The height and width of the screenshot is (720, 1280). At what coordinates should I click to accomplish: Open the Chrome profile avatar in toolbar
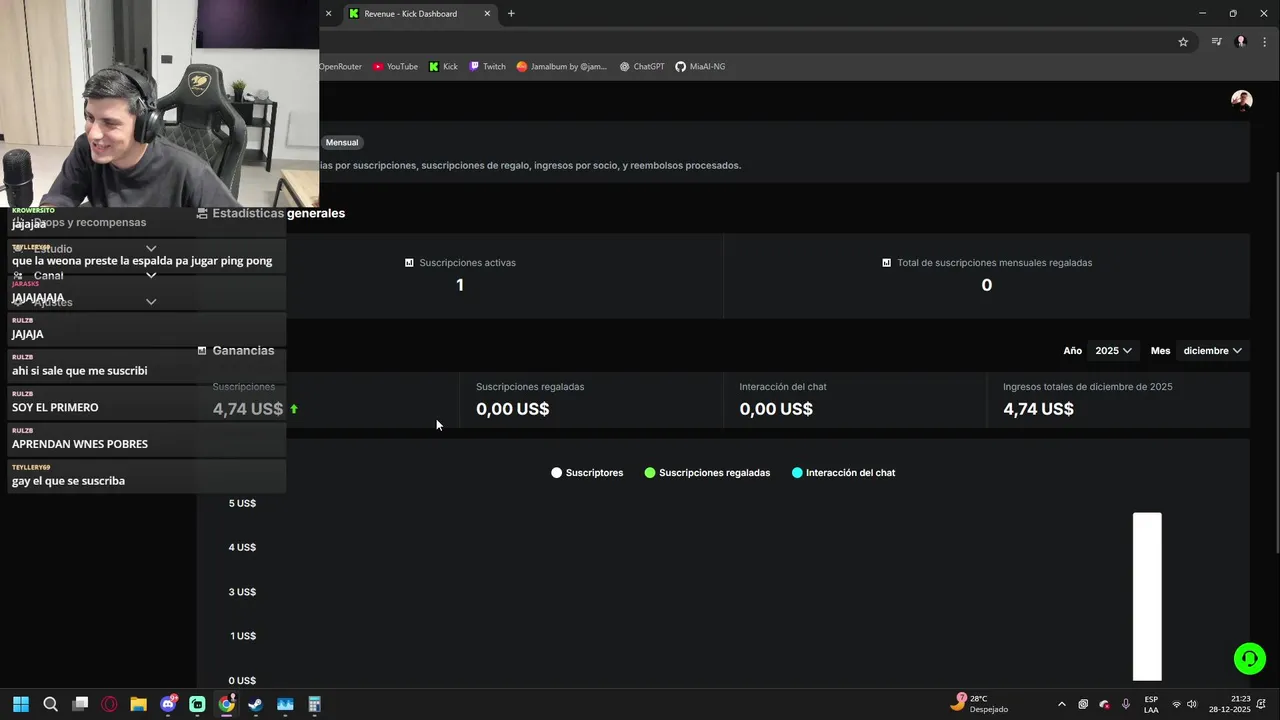click(x=1241, y=42)
